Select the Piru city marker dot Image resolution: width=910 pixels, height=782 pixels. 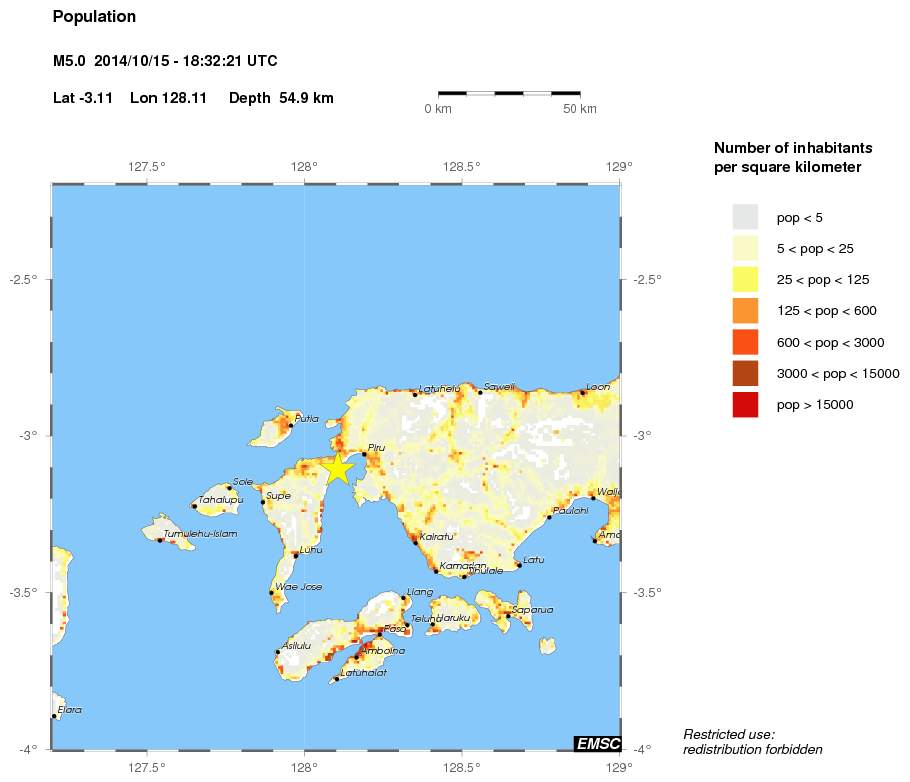[x=364, y=454]
